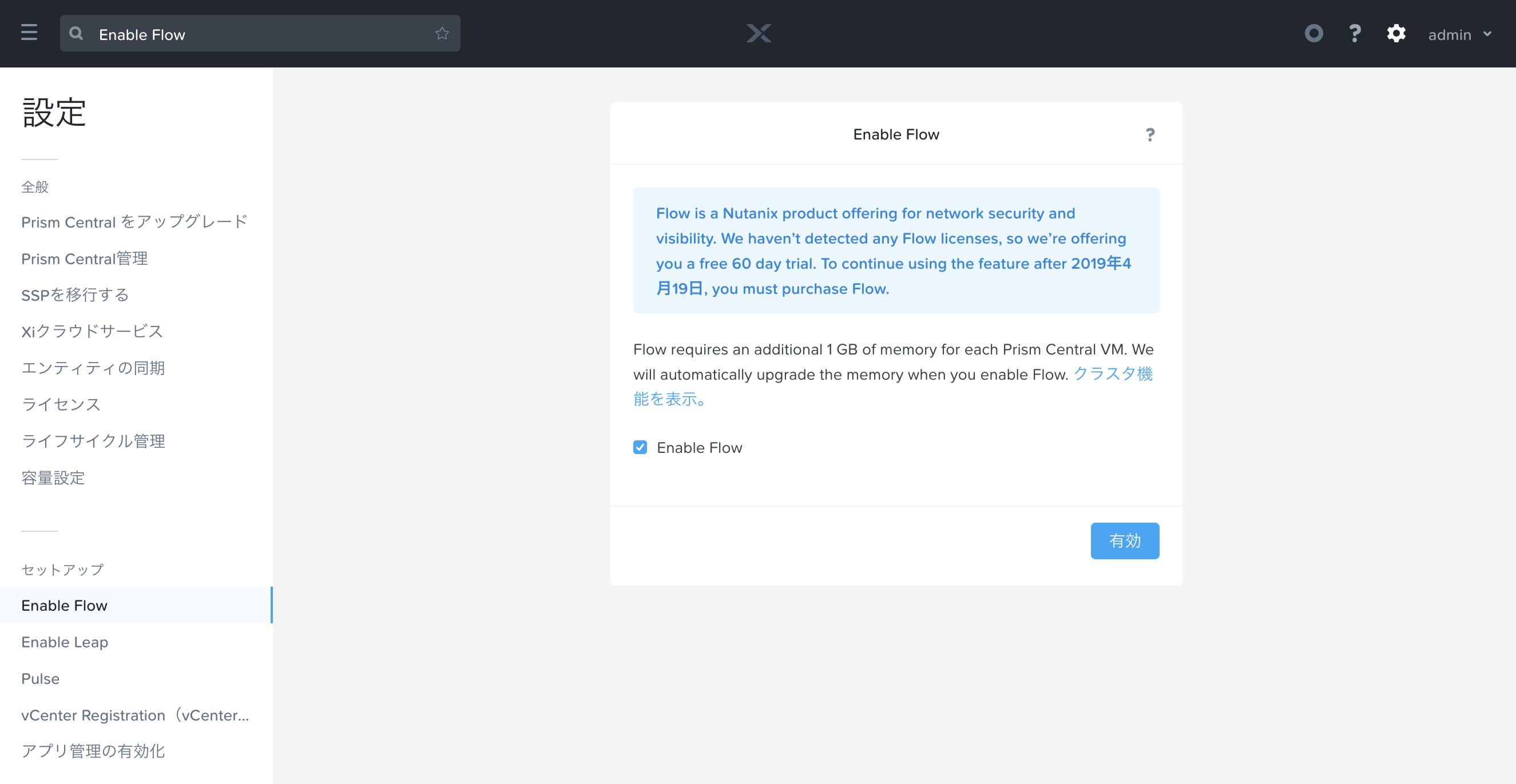Click the 全般 section label
Screen dimensions: 1516x784
tap(35, 187)
